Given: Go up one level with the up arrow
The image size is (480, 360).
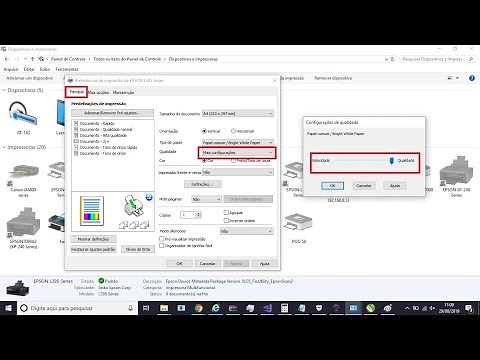Looking at the screenshot, I should (x=32, y=59).
